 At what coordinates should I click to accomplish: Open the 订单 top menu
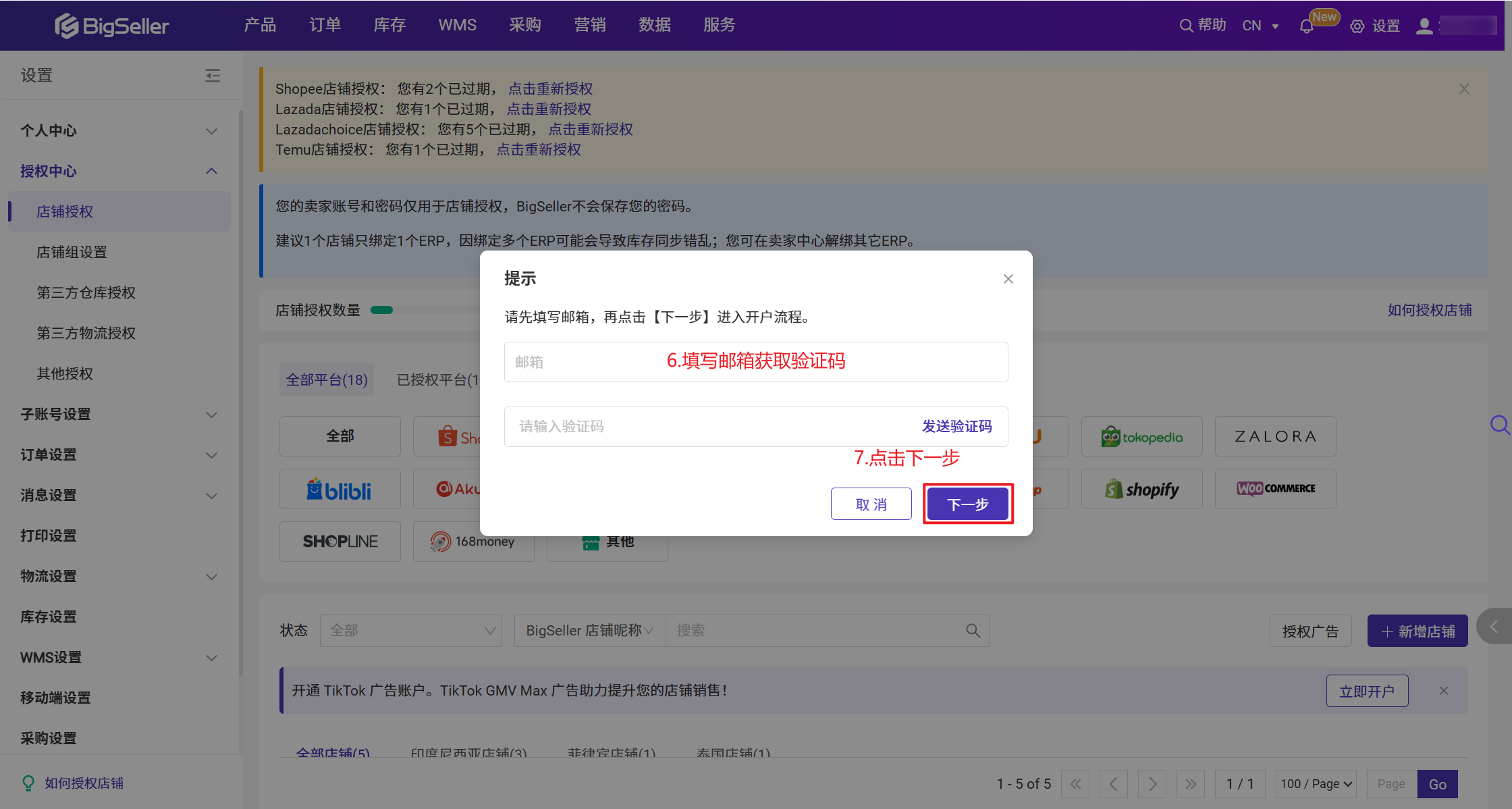coord(325,25)
